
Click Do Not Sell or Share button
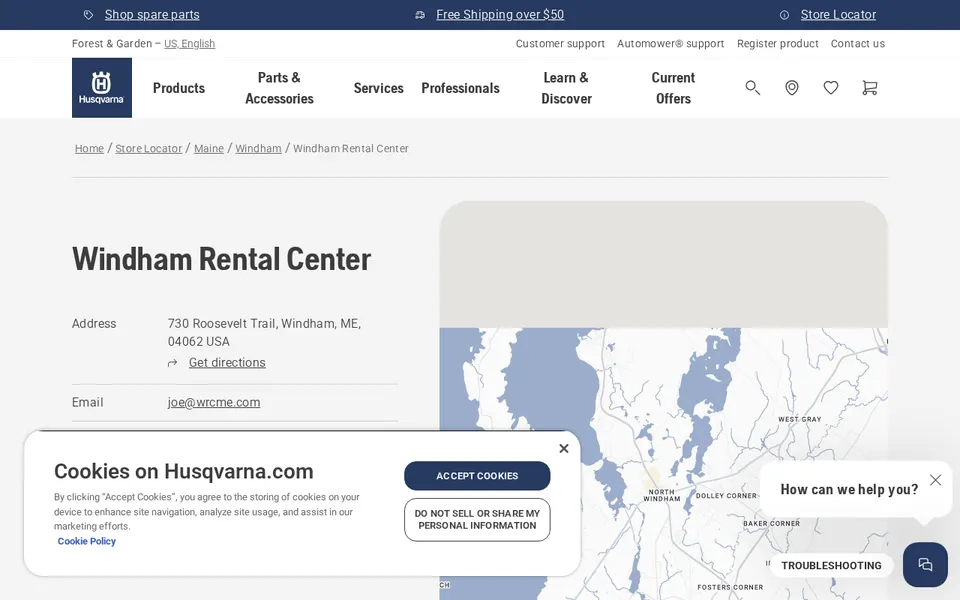coord(477,520)
